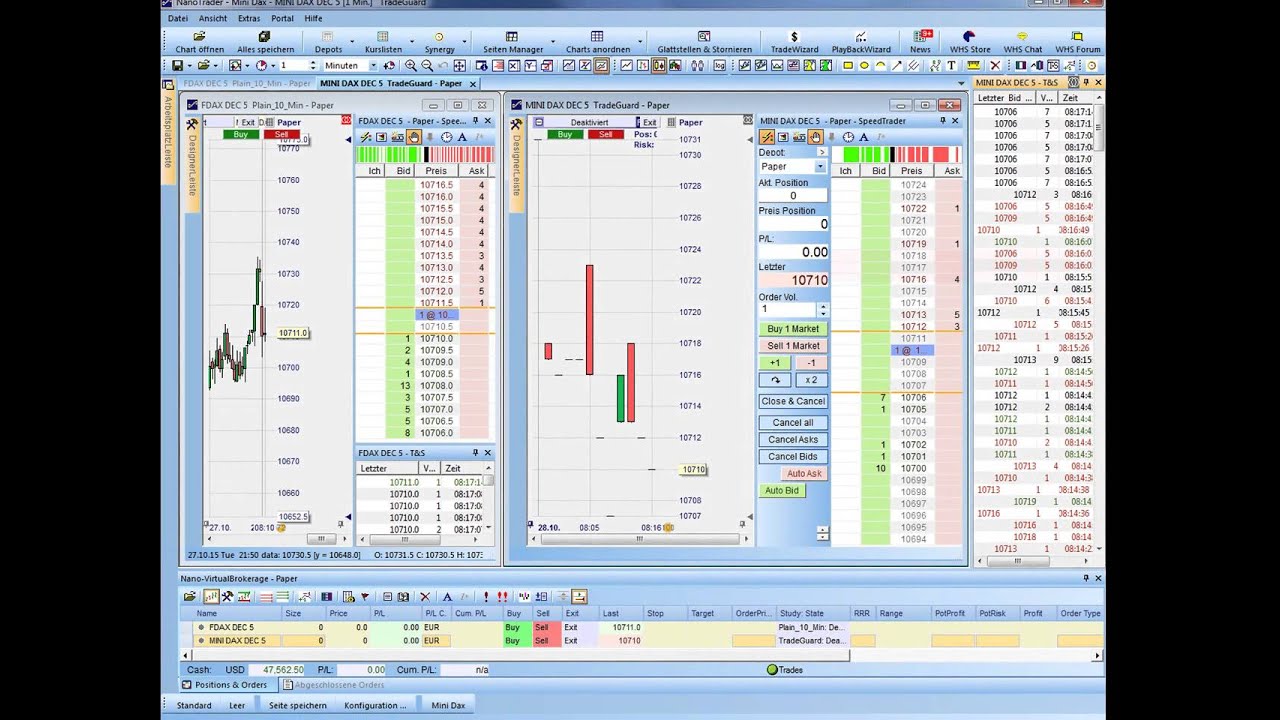
Task: Click the Cancel Asks button
Action: click(793, 439)
